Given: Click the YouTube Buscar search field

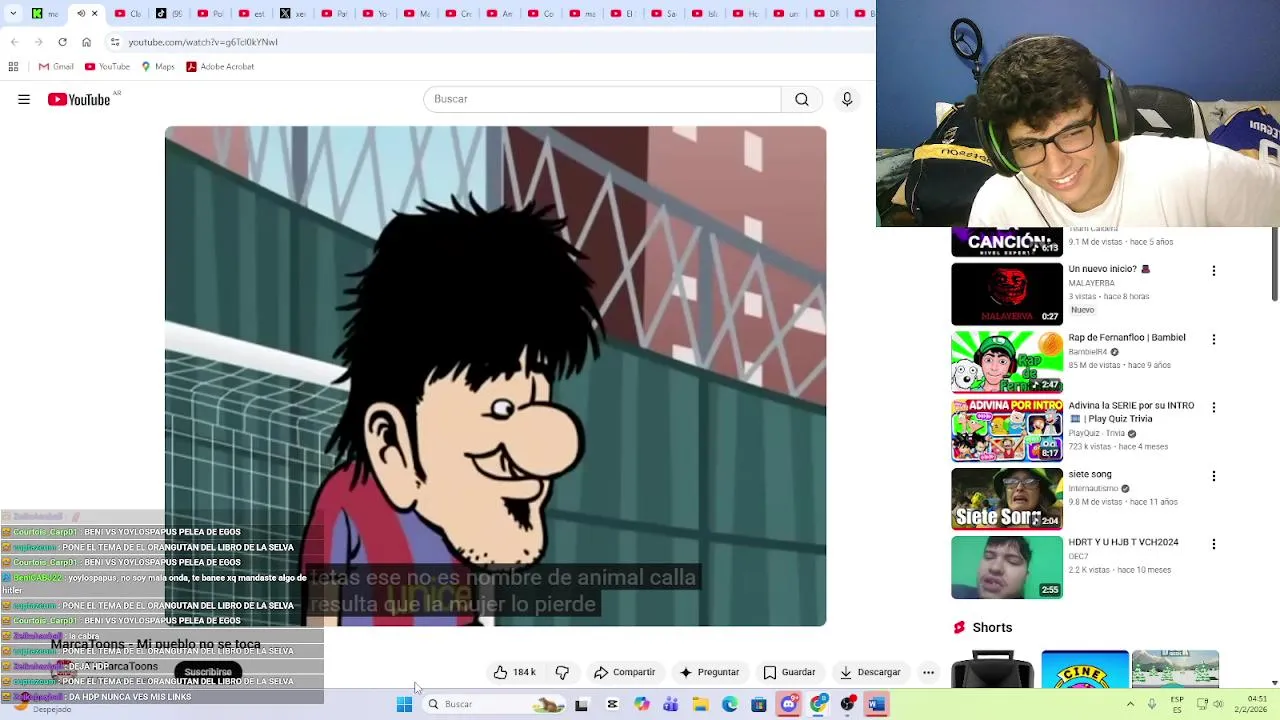Looking at the screenshot, I should click(602, 99).
